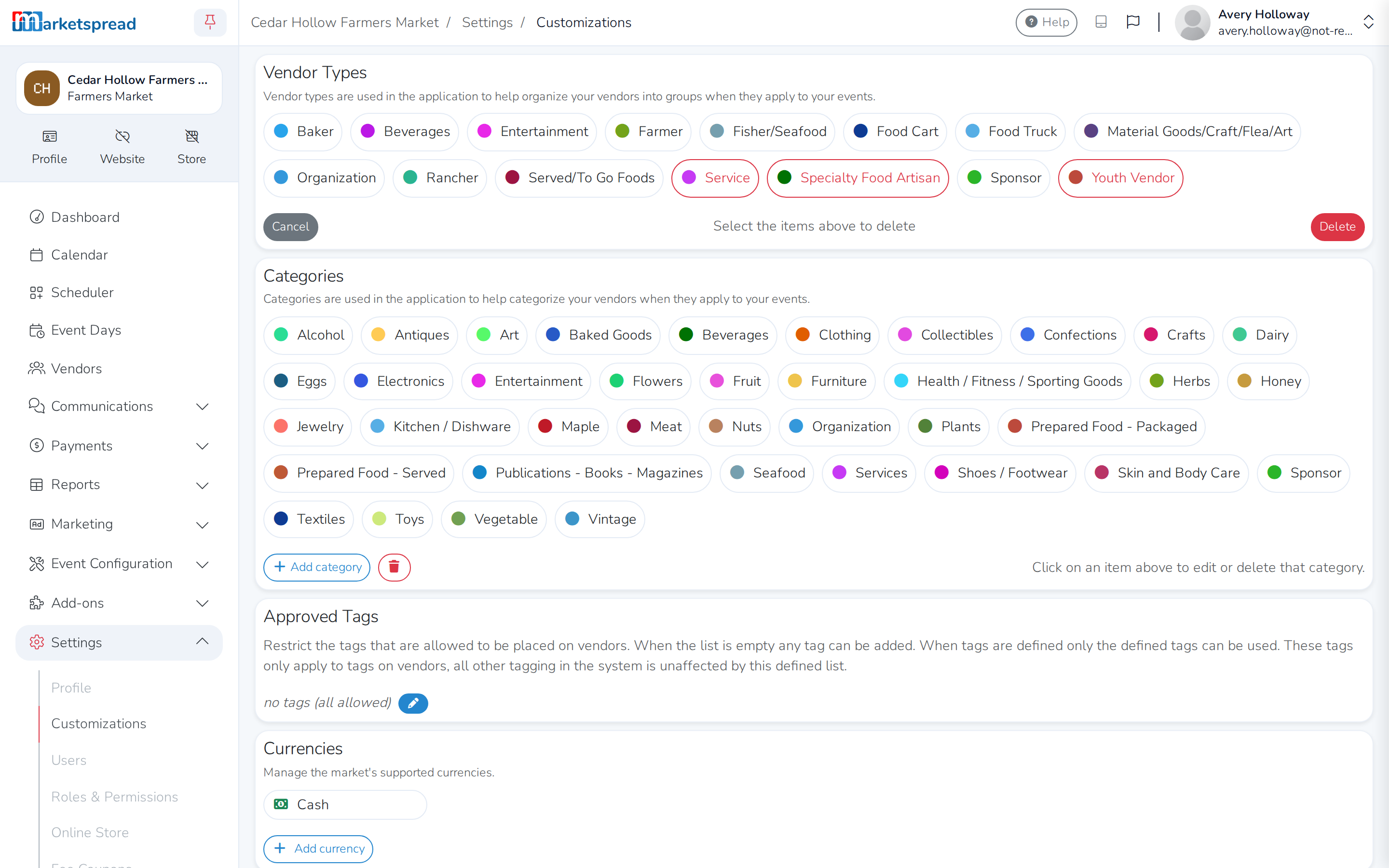This screenshot has width=1389, height=868.
Task: Click the CH market avatar
Action: (x=42, y=88)
